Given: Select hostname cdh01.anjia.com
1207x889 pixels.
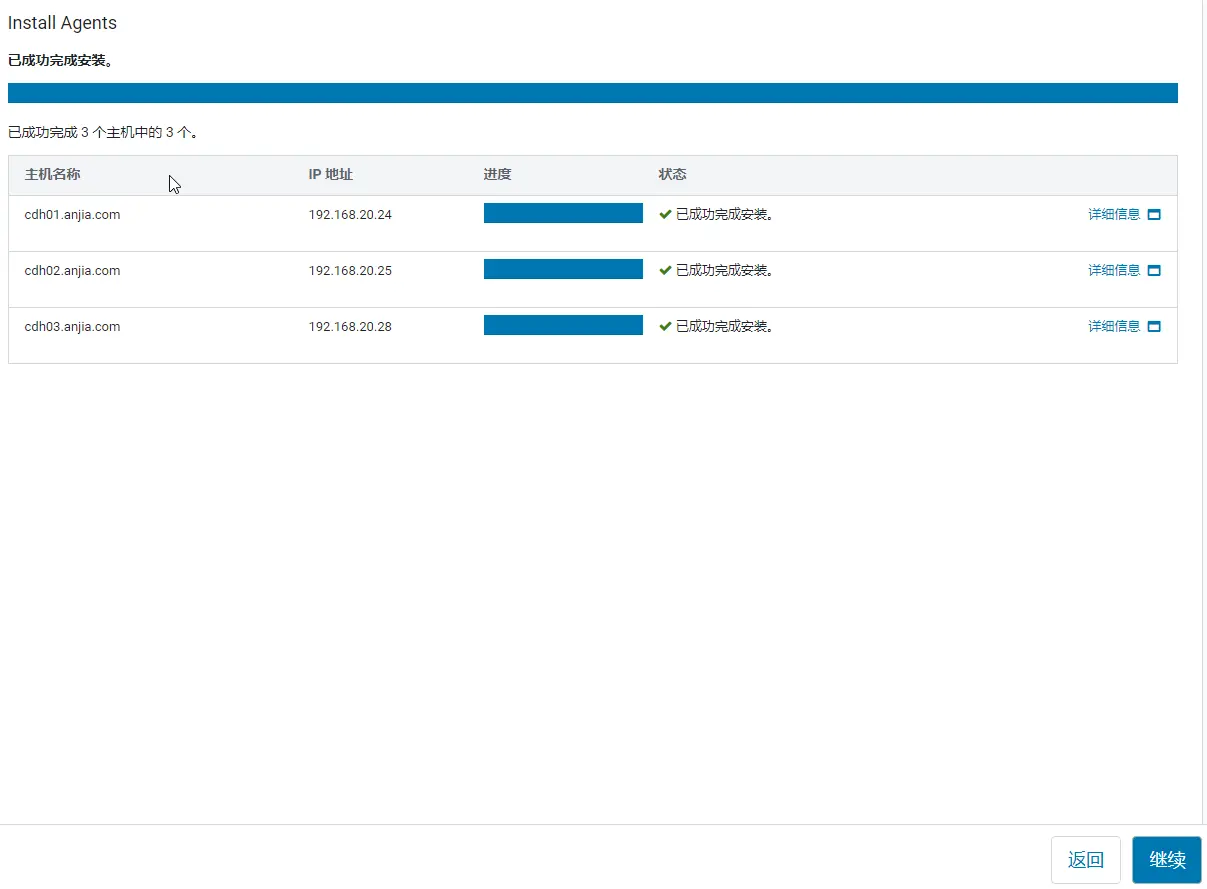Looking at the screenshot, I should (72, 214).
